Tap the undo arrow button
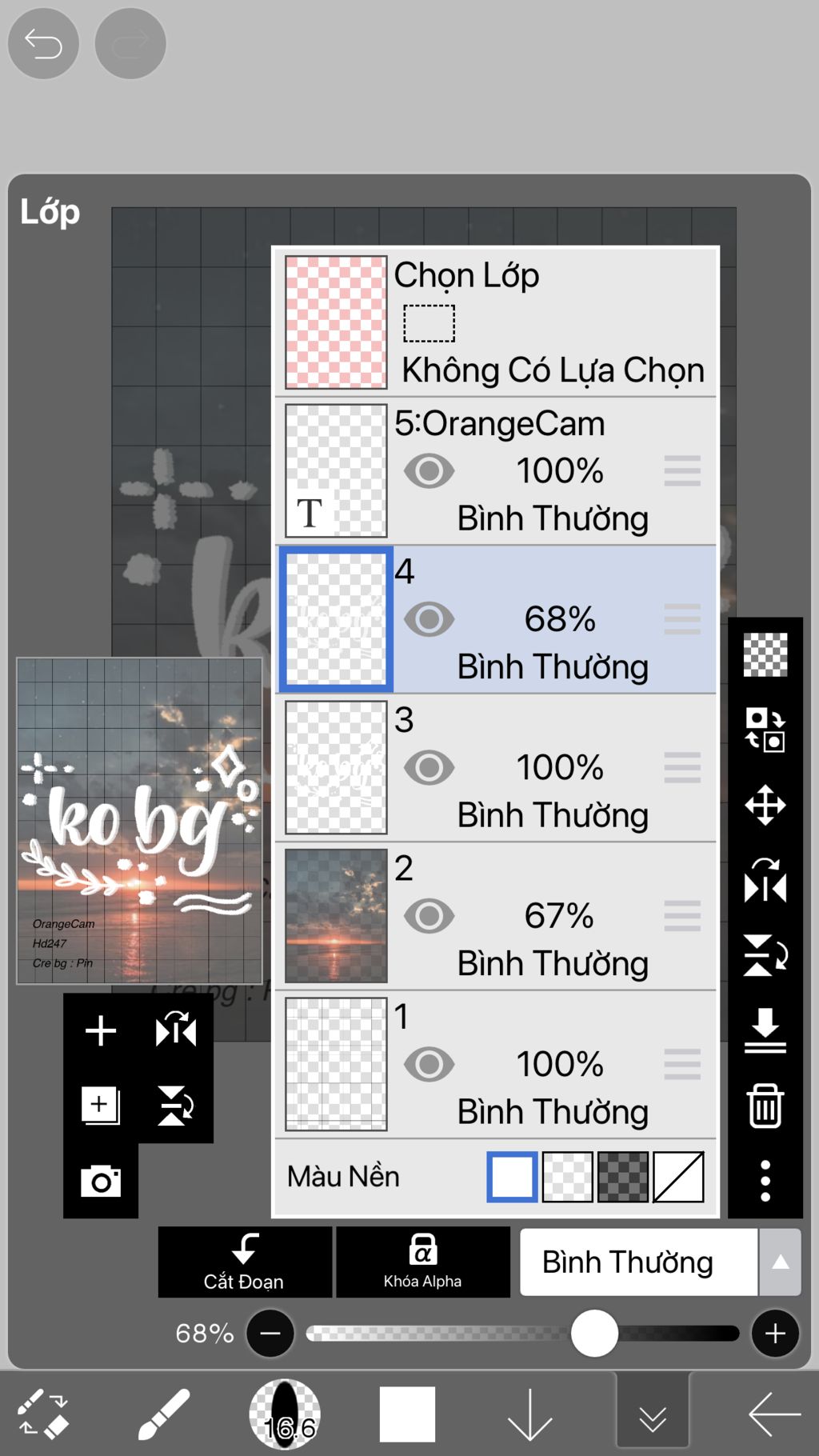The height and width of the screenshot is (1456, 819). [x=43, y=43]
